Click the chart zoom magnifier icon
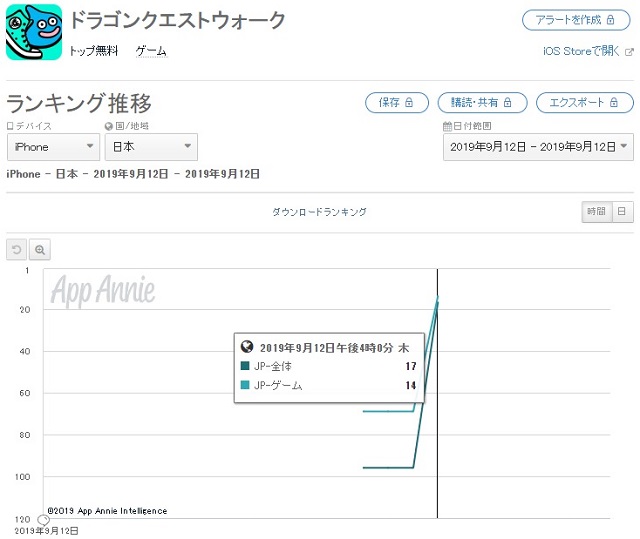640x539 pixels. click(x=40, y=249)
